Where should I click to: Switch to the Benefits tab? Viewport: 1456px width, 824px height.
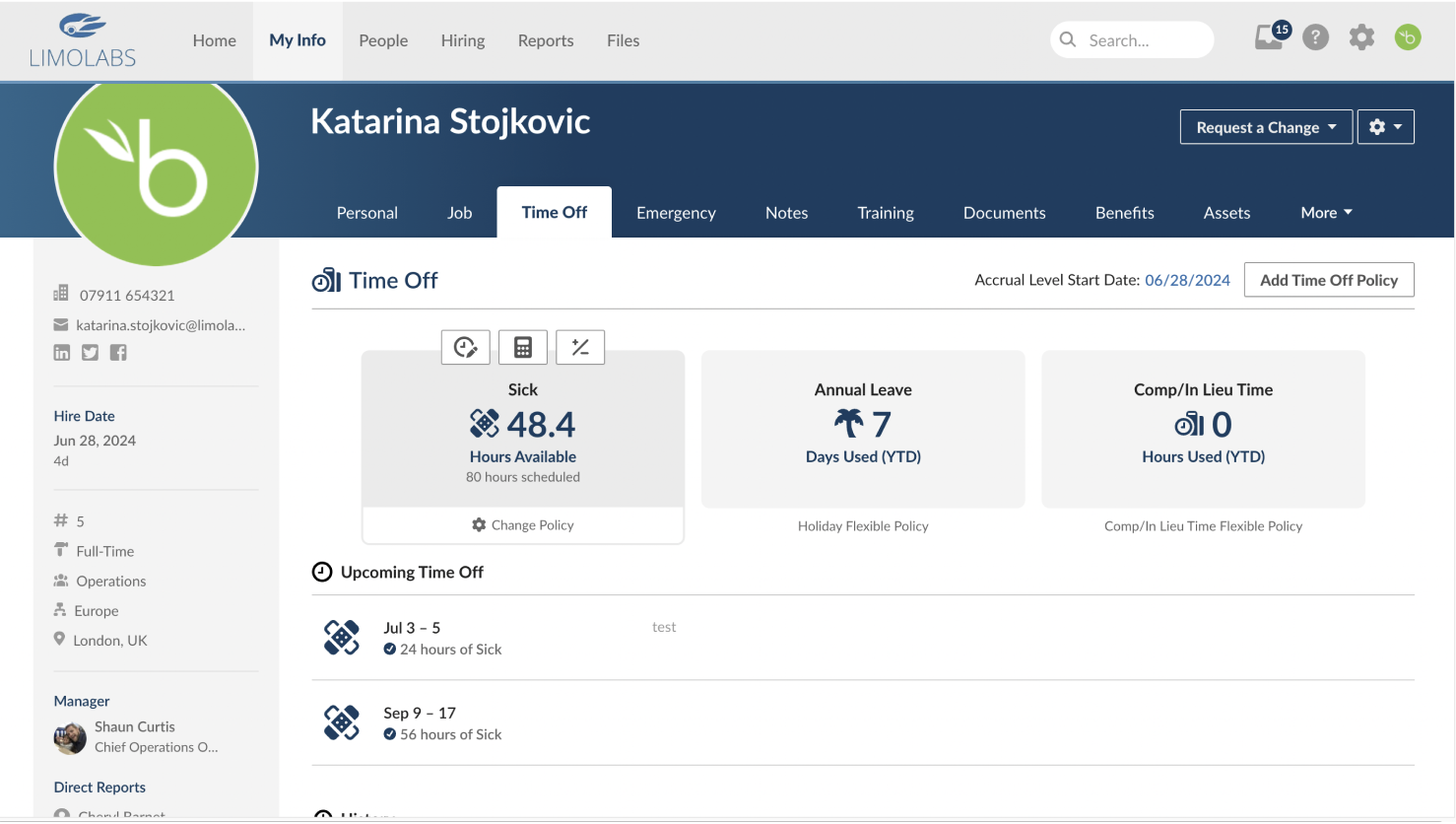1124,213
